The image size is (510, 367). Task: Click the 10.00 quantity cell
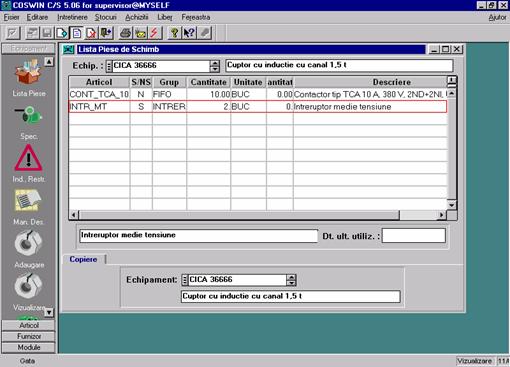(209, 94)
